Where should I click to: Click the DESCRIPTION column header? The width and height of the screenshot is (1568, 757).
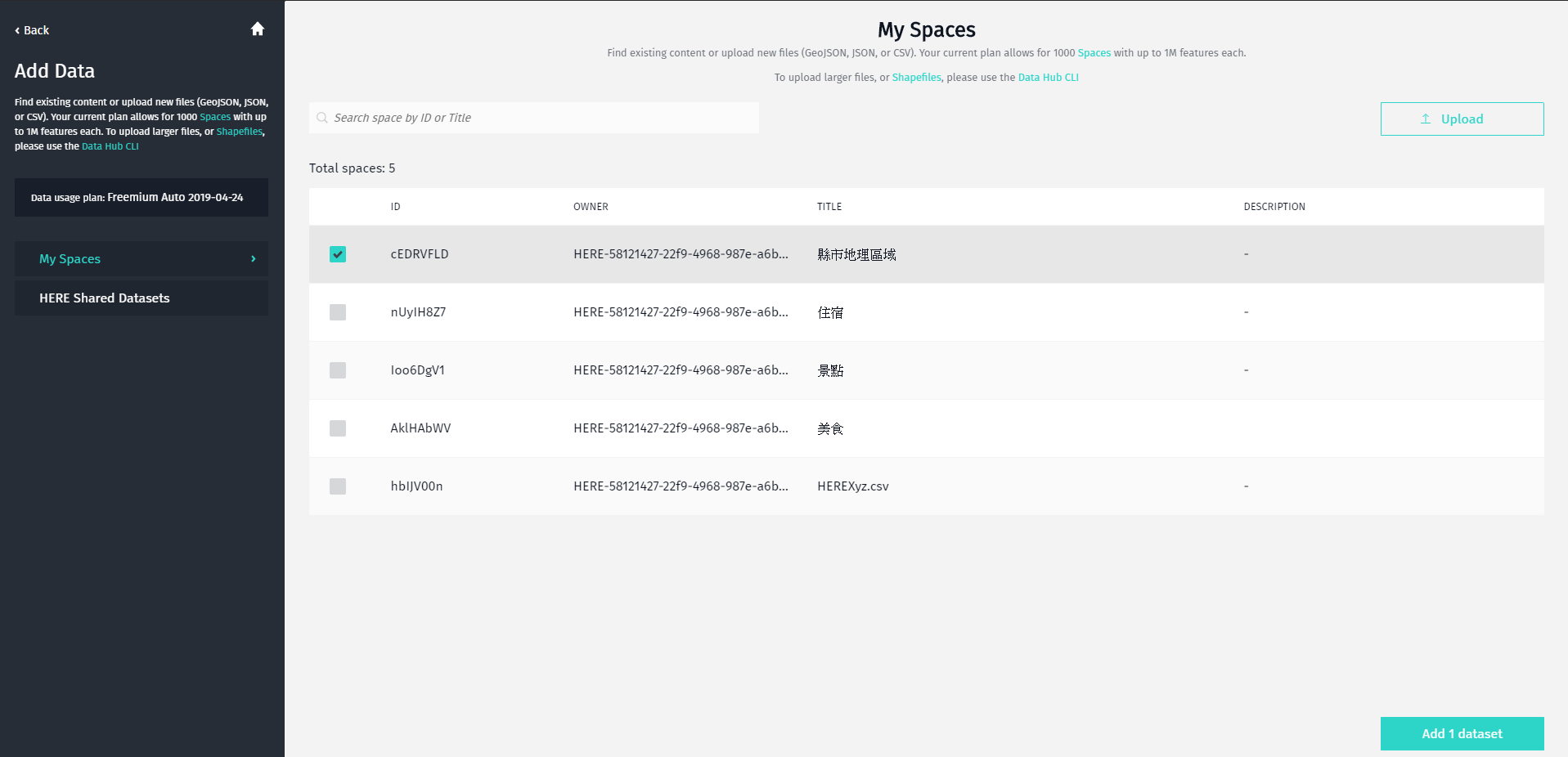click(1274, 207)
